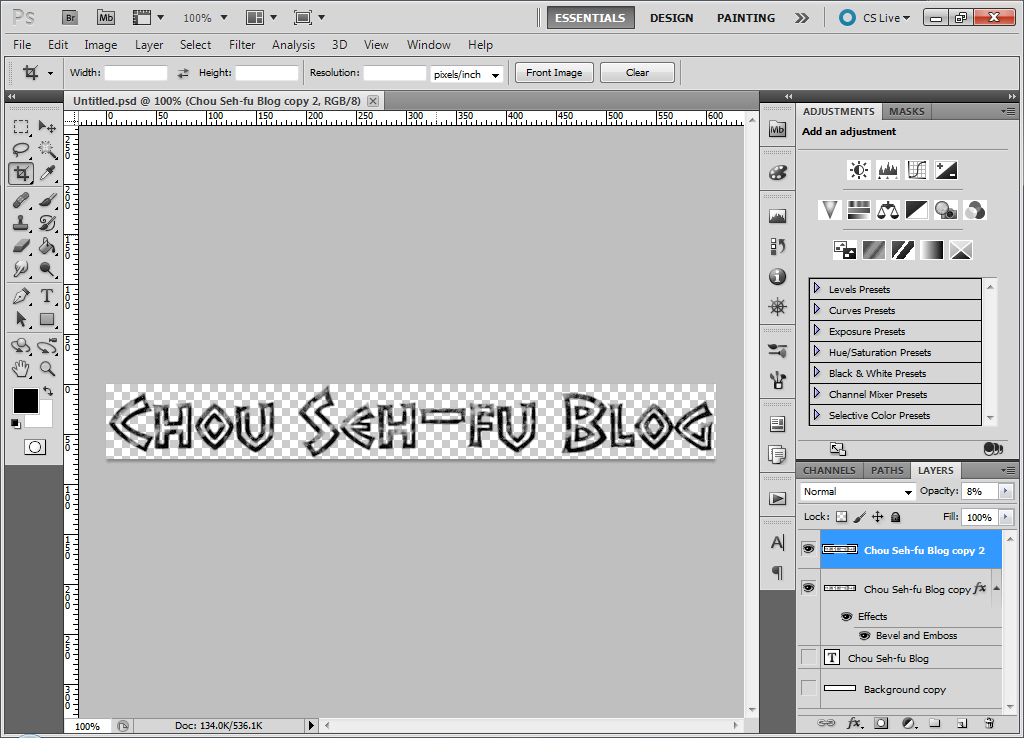This screenshot has width=1024, height=738.
Task: Select the Paint Bucket tool
Action: tap(47, 246)
